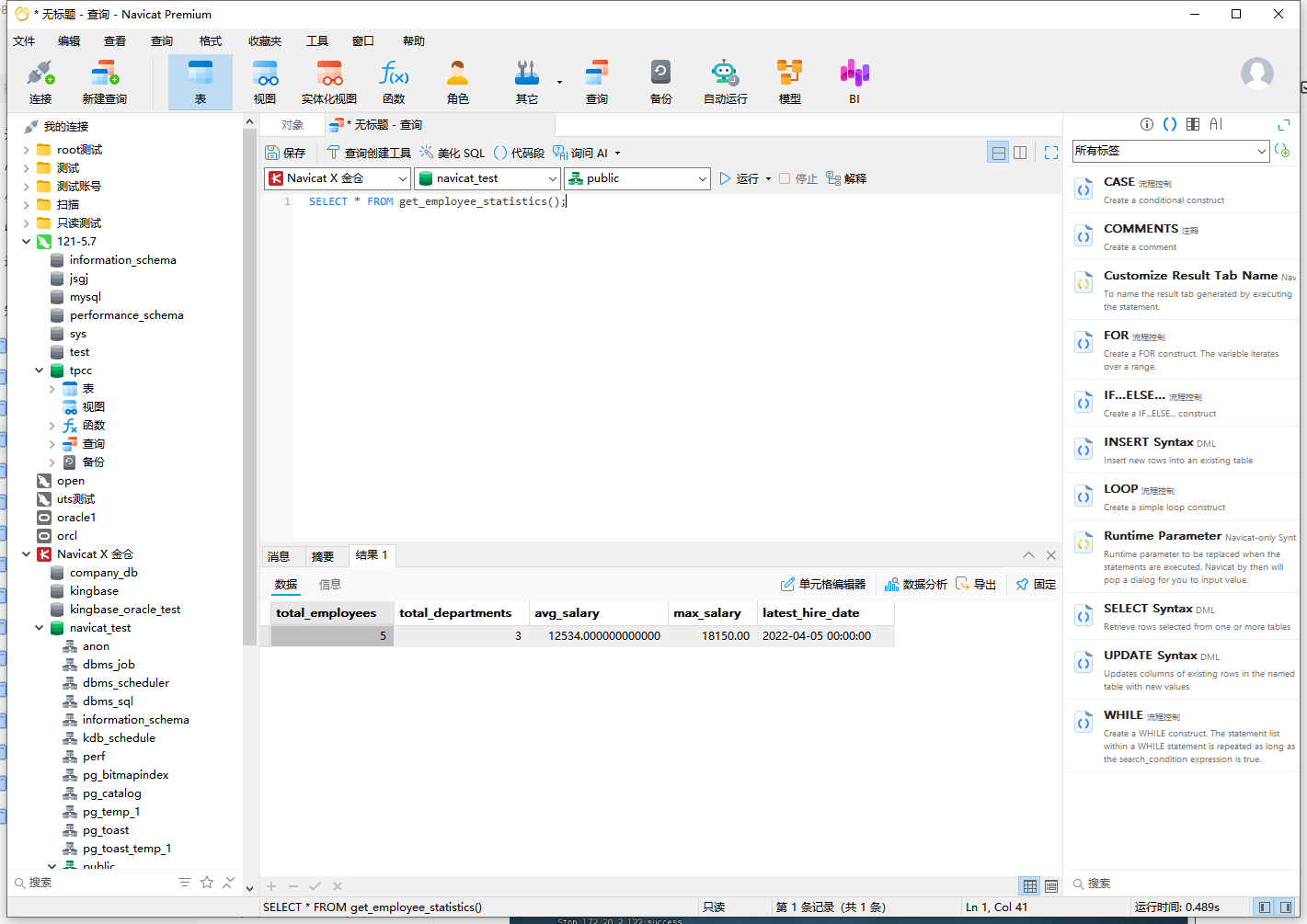Collapse the tpcc database node
The height and width of the screenshot is (924, 1307).
tap(40, 371)
